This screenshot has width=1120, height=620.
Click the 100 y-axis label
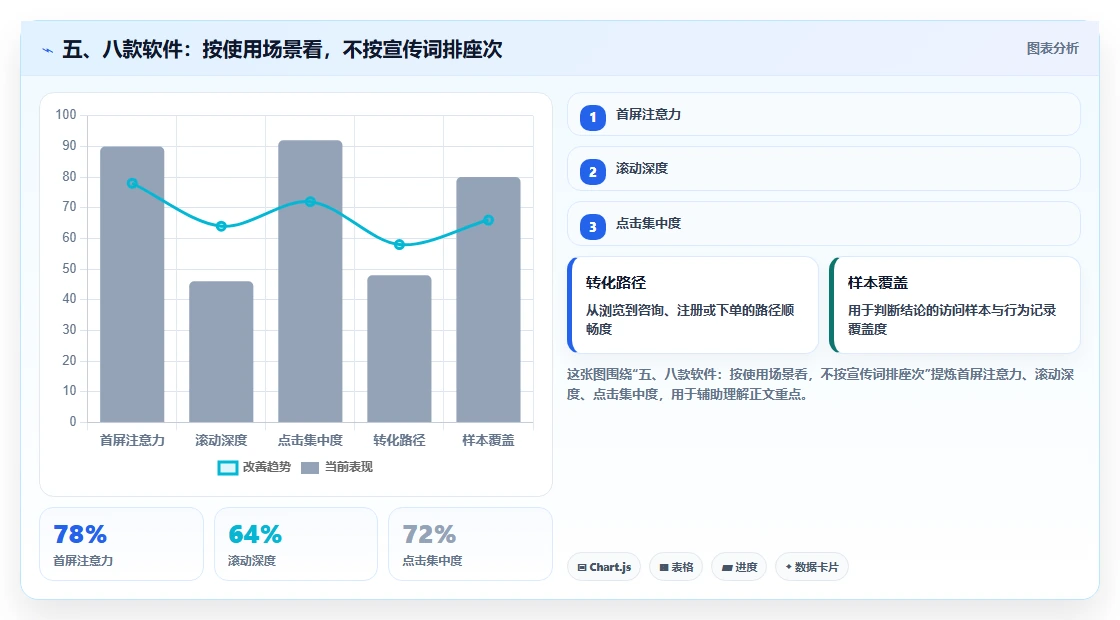pyautogui.click(x=66, y=115)
